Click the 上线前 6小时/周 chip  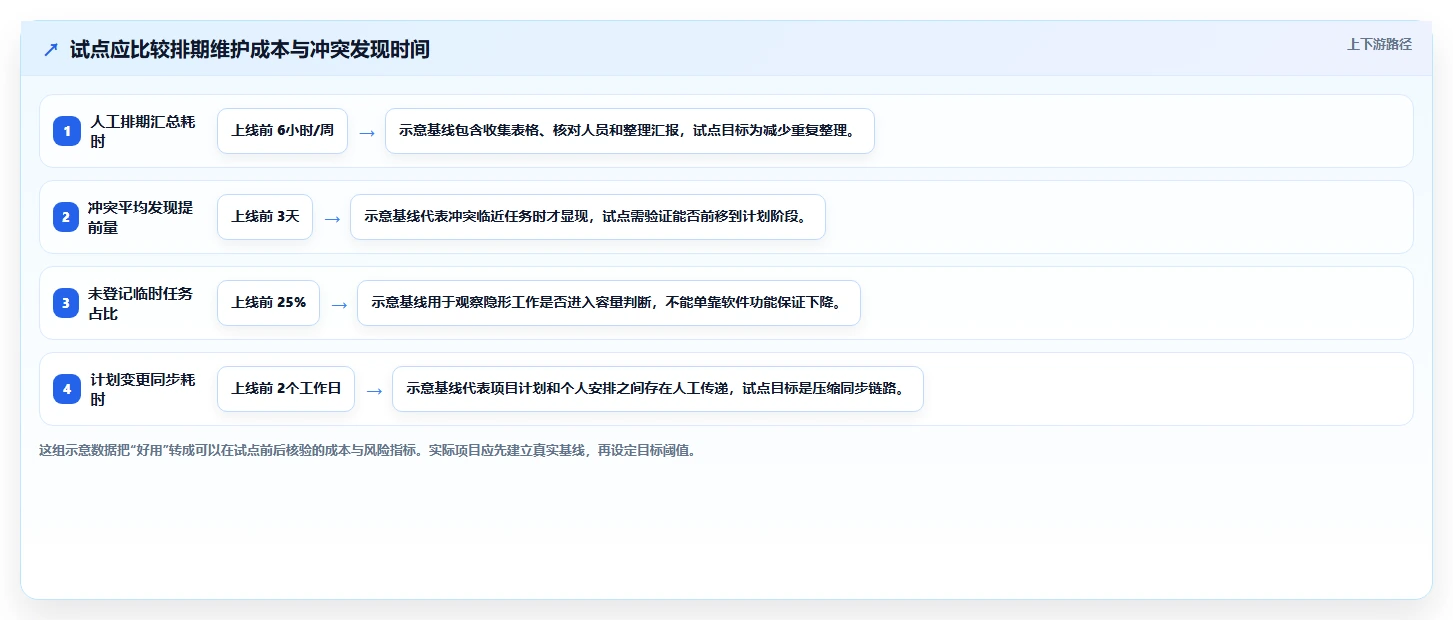tap(282, 131)
